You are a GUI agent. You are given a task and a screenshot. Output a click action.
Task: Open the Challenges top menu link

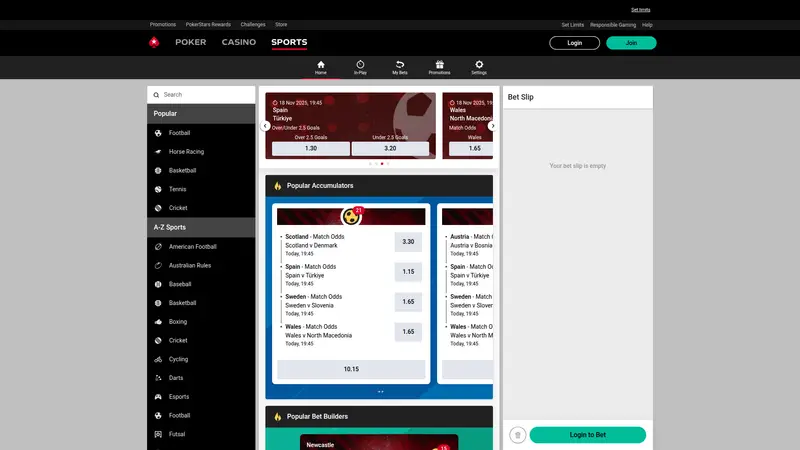[x=253, y=24]
